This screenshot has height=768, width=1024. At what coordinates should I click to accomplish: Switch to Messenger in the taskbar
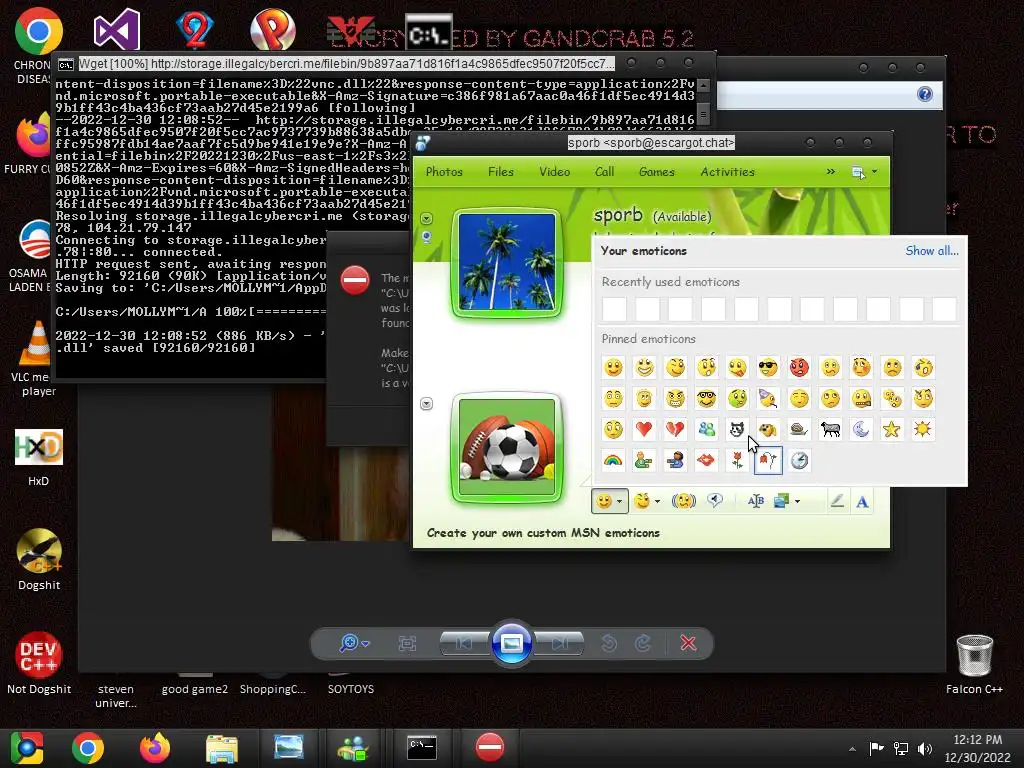tap(353, 748)
